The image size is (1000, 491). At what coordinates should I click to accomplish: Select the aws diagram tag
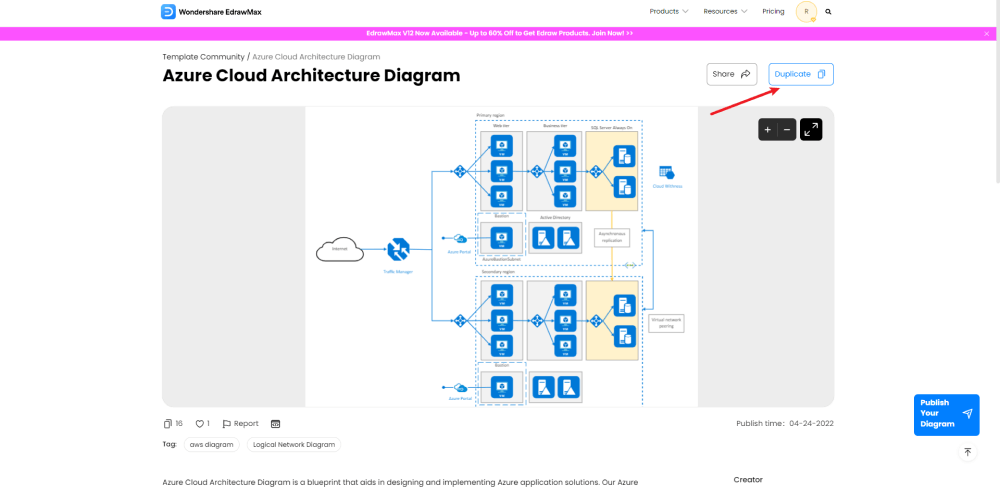coord(212,444)
